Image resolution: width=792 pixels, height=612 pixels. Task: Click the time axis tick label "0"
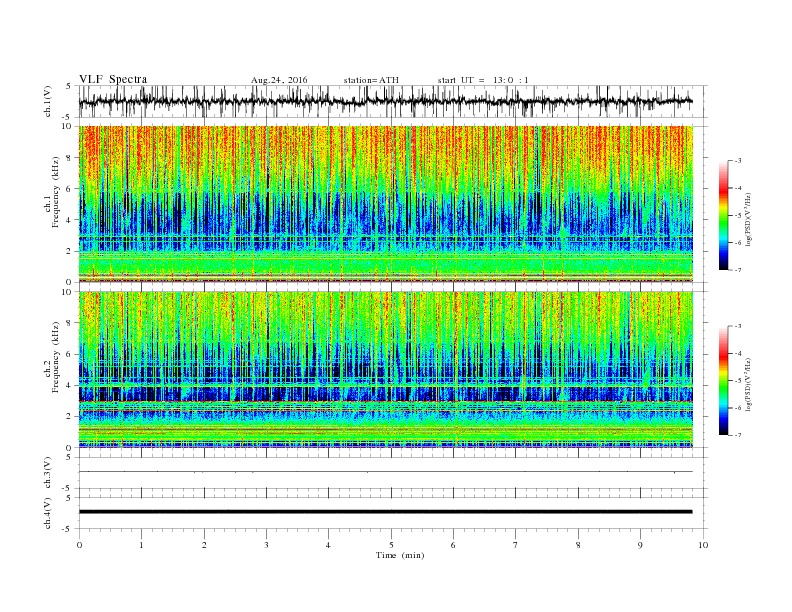tap(79, 545)
